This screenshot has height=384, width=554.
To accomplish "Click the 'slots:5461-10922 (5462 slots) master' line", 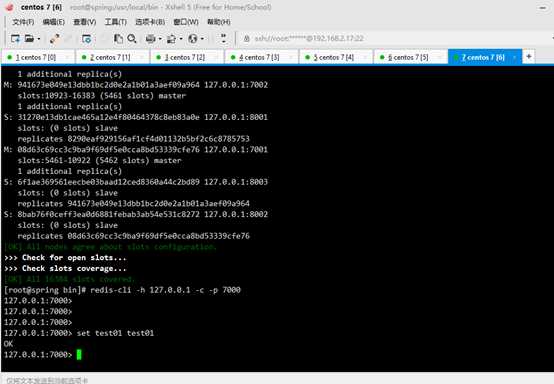I will 99,160.
